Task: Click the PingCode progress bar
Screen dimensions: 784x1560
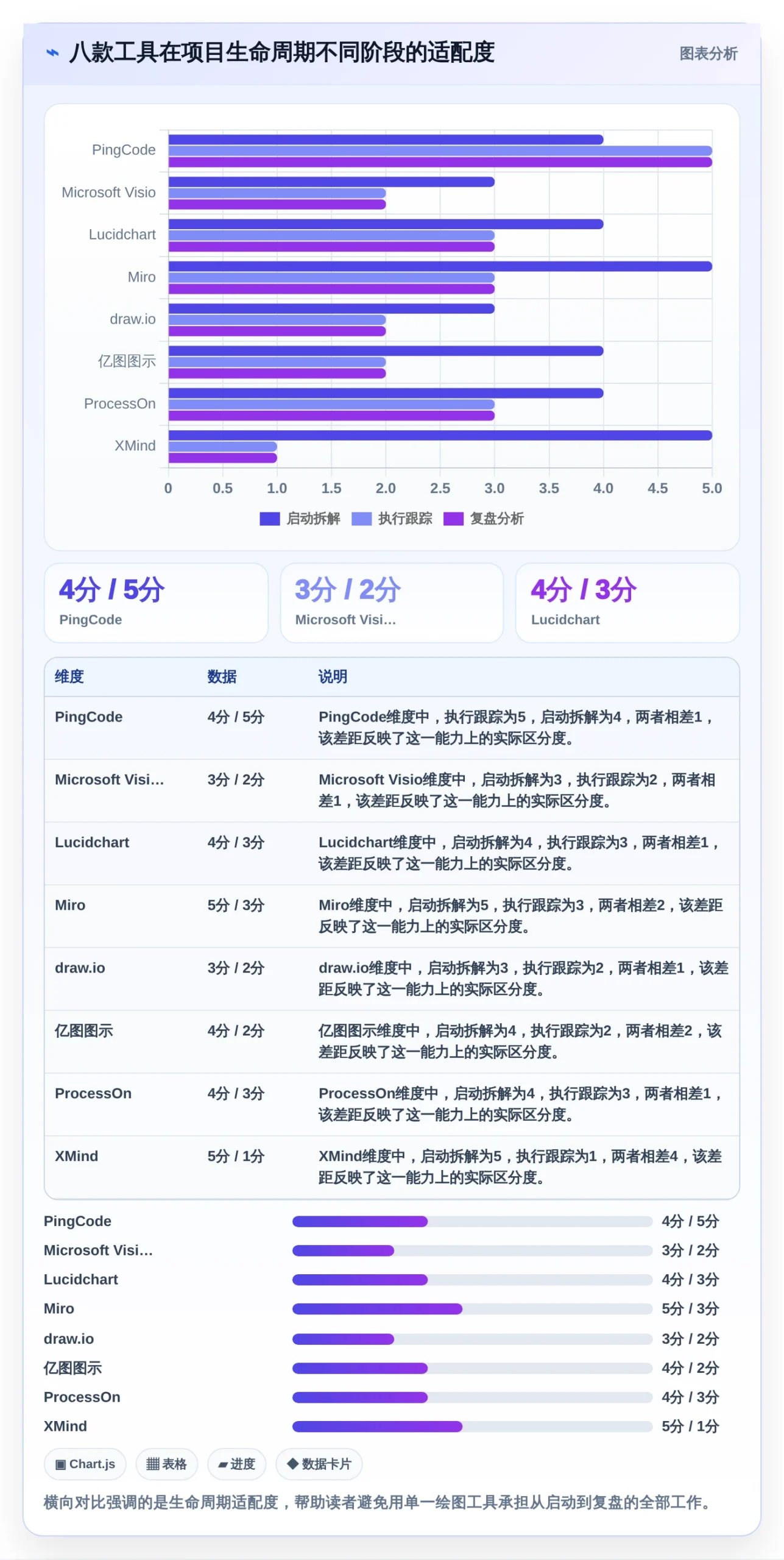Action: click(472, 1221)
